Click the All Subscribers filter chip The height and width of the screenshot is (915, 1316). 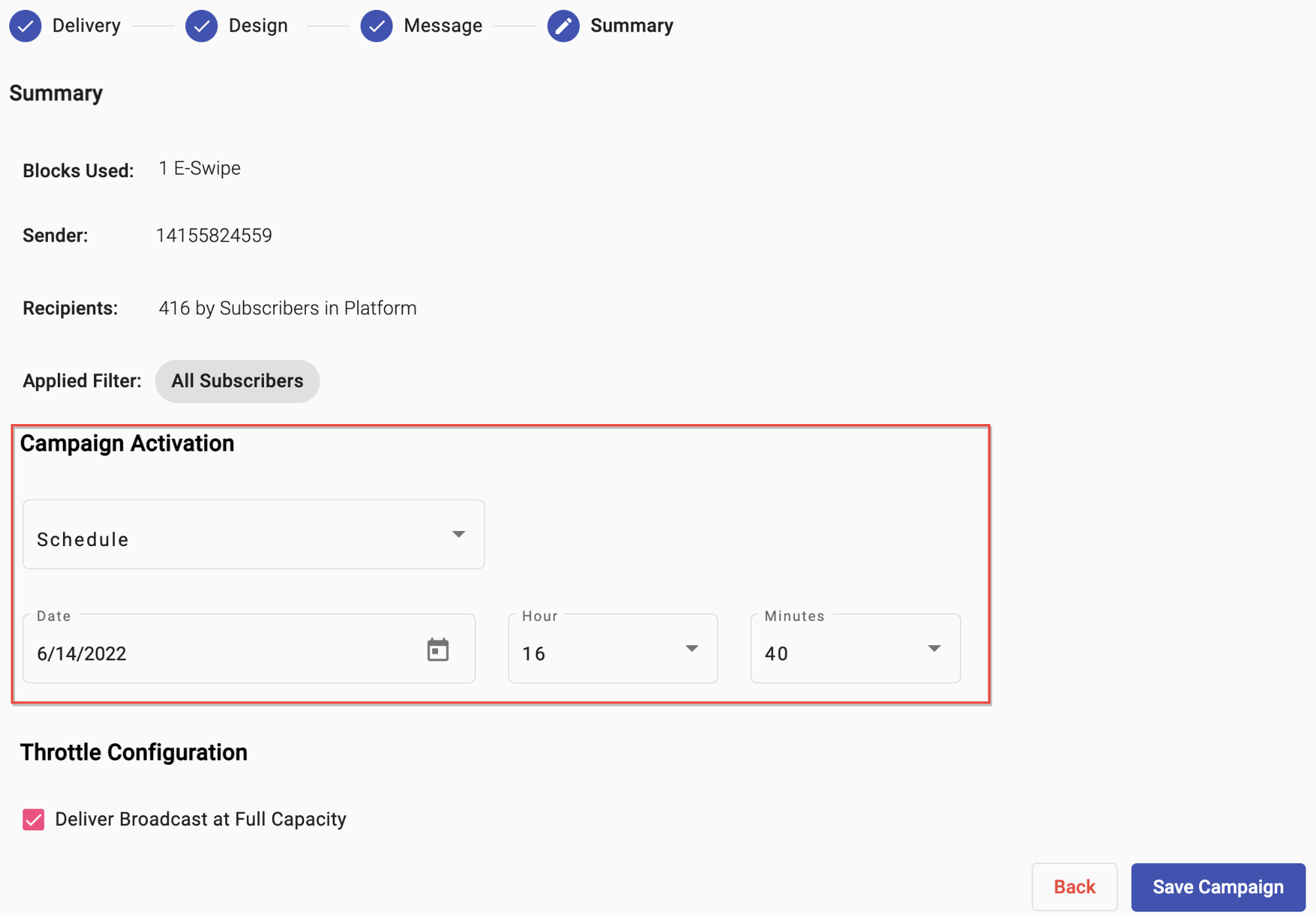(237, 381)
